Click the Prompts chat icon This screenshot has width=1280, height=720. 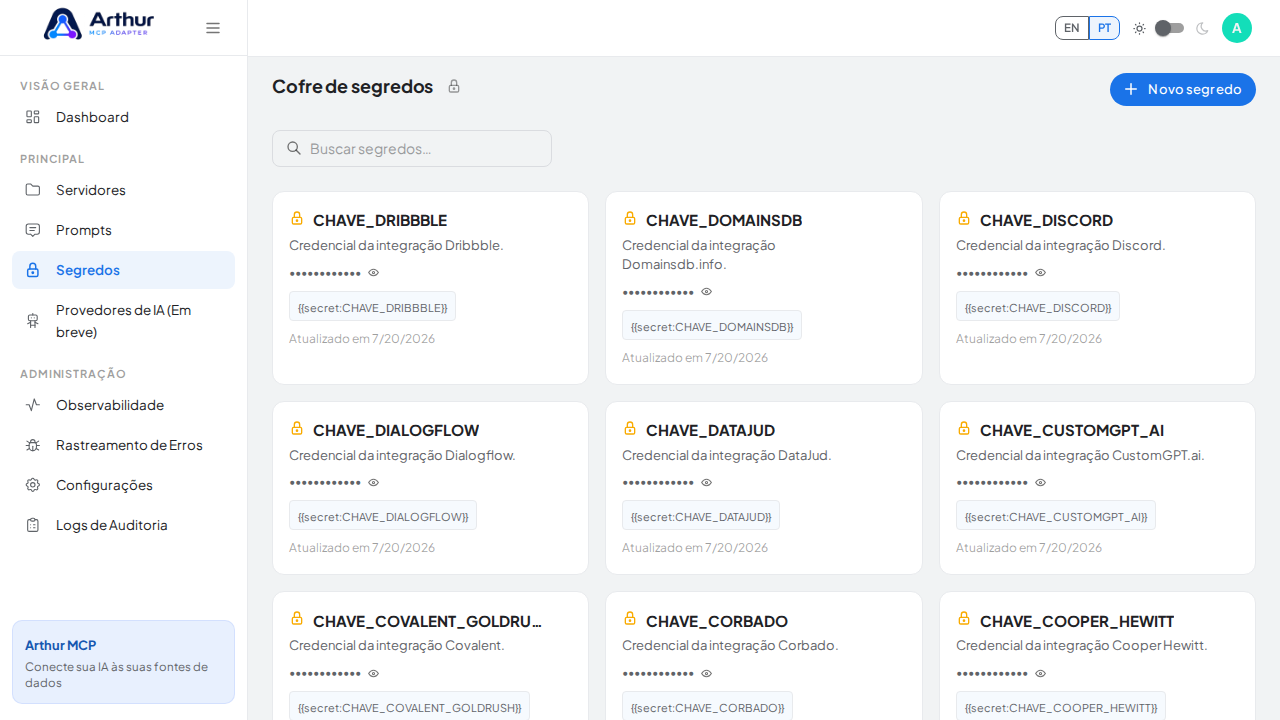pyautogui.click(x=33, y=230)
